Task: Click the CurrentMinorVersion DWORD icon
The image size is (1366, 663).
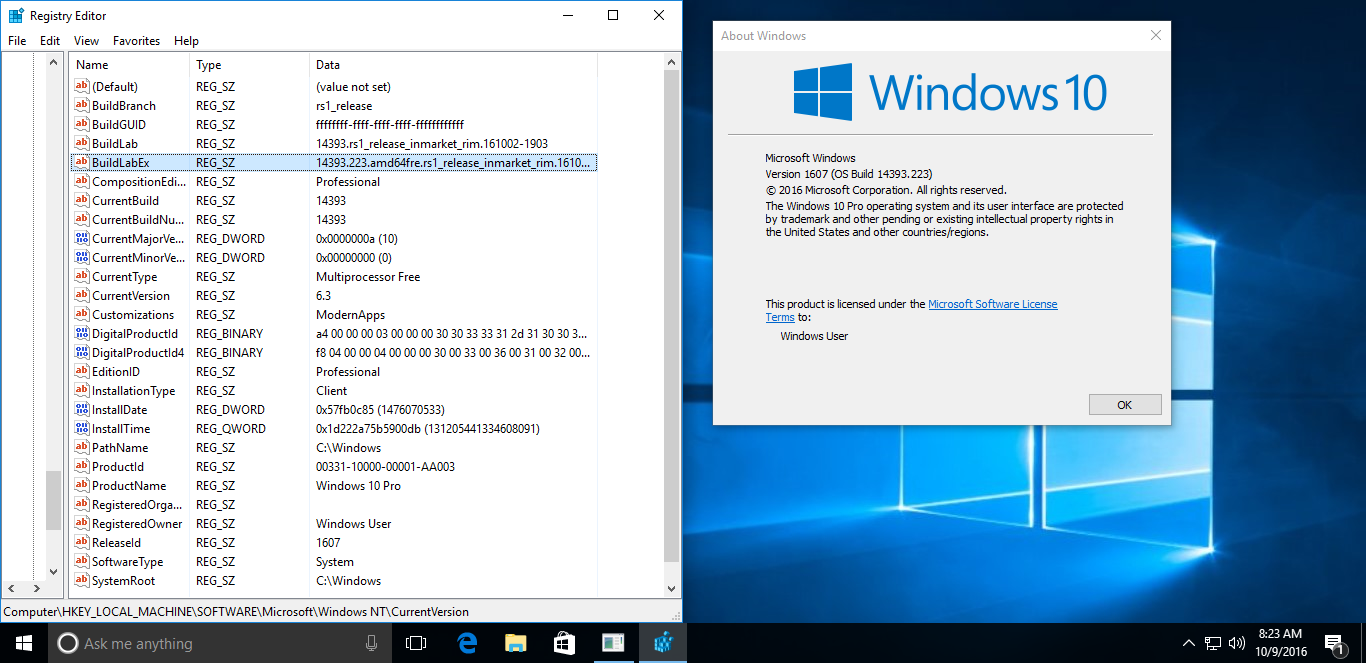Action: click(x=82, y=258)
